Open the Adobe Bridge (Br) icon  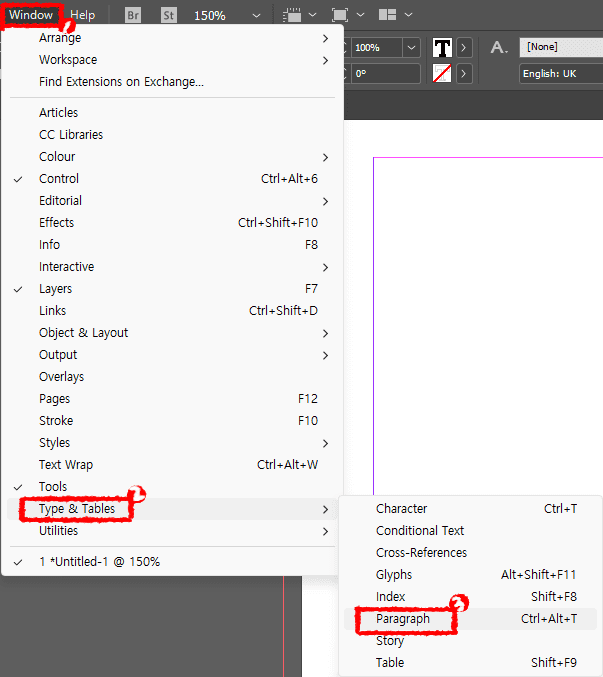pyautogui.click(x=133, y=15)
